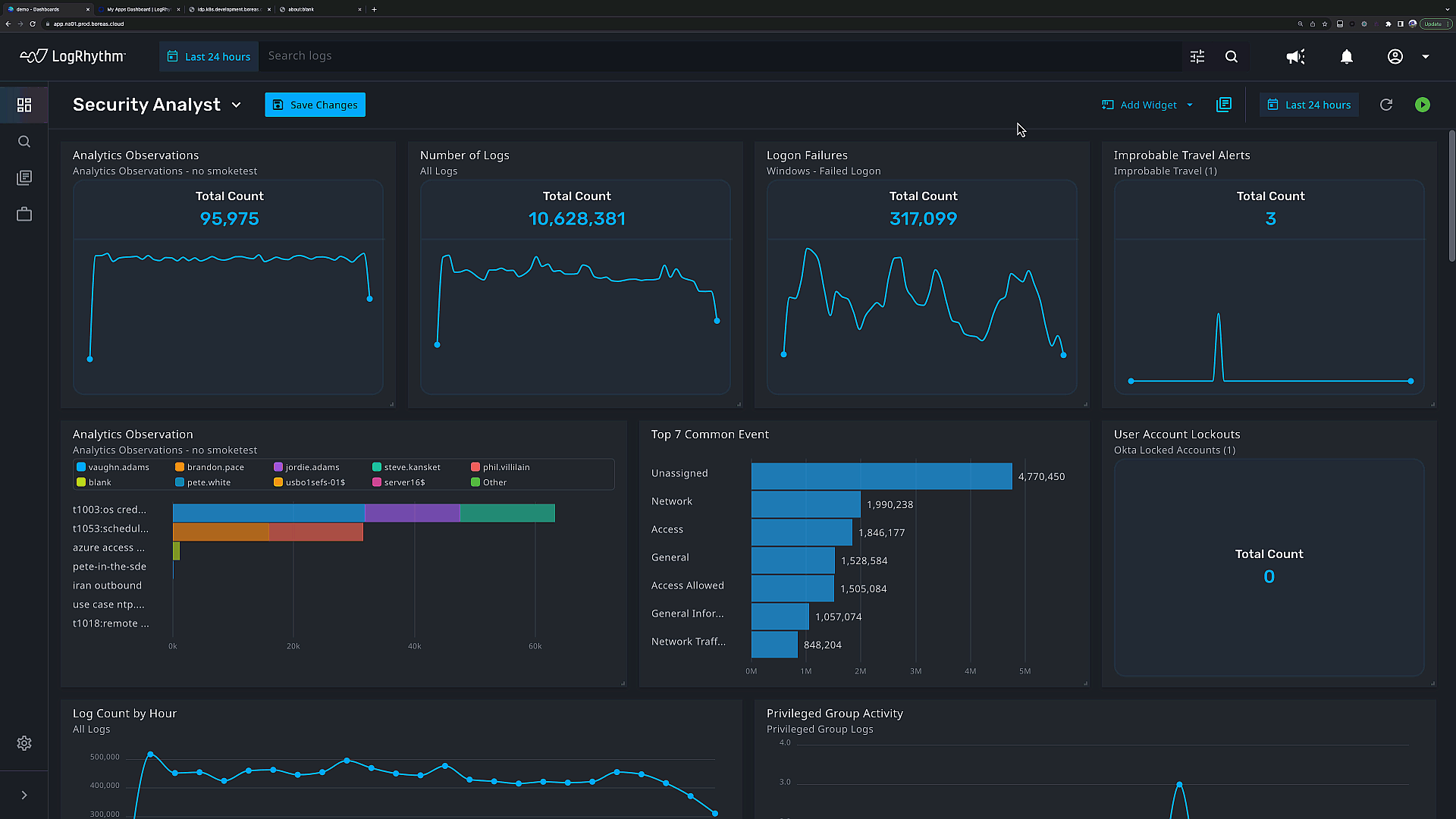Expand the Security Analyst dashboard dropdown
Screen dimensions: 1456x819
point(236,105)
